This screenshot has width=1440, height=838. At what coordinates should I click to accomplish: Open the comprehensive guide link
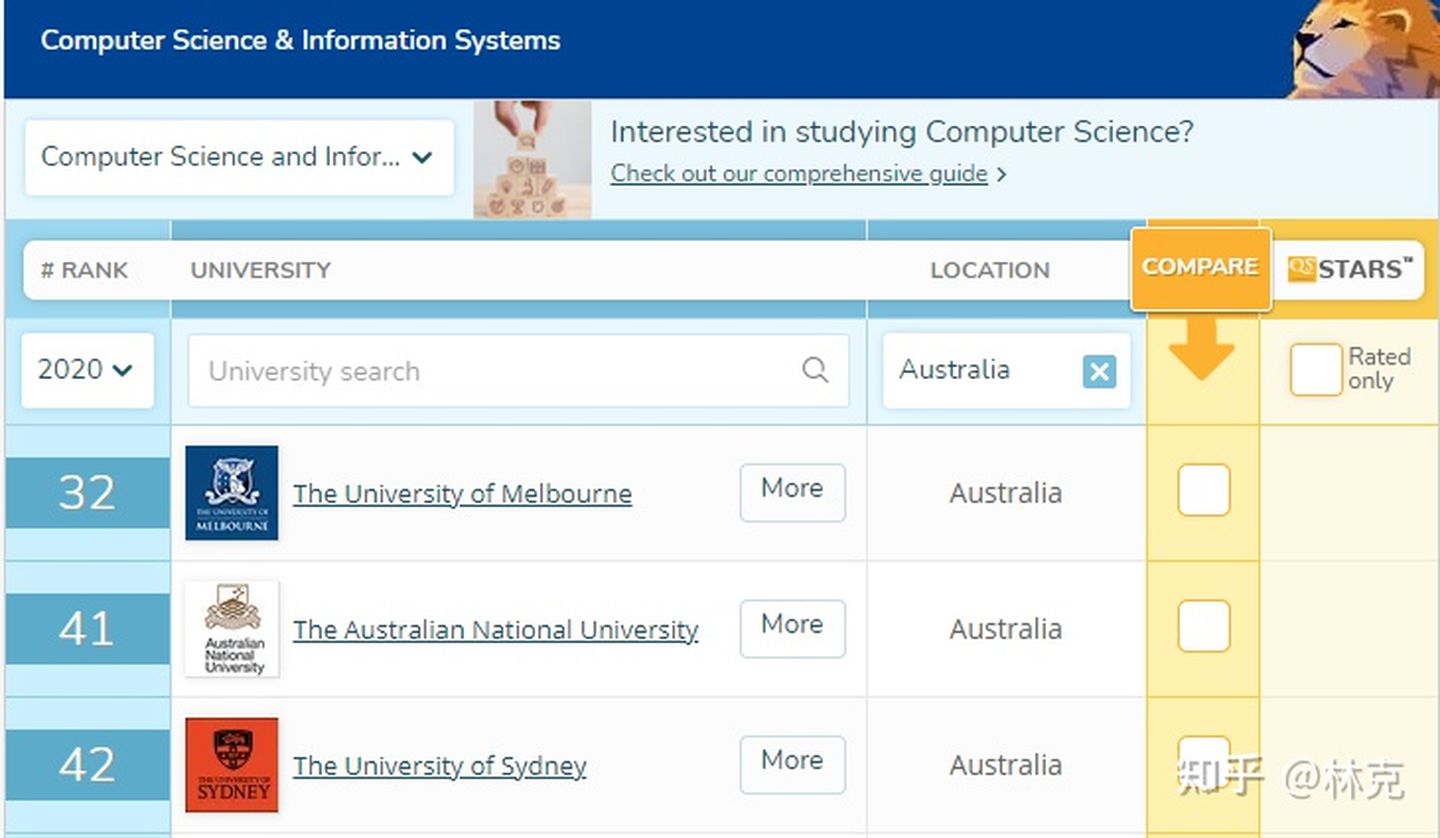coord(799,174)
